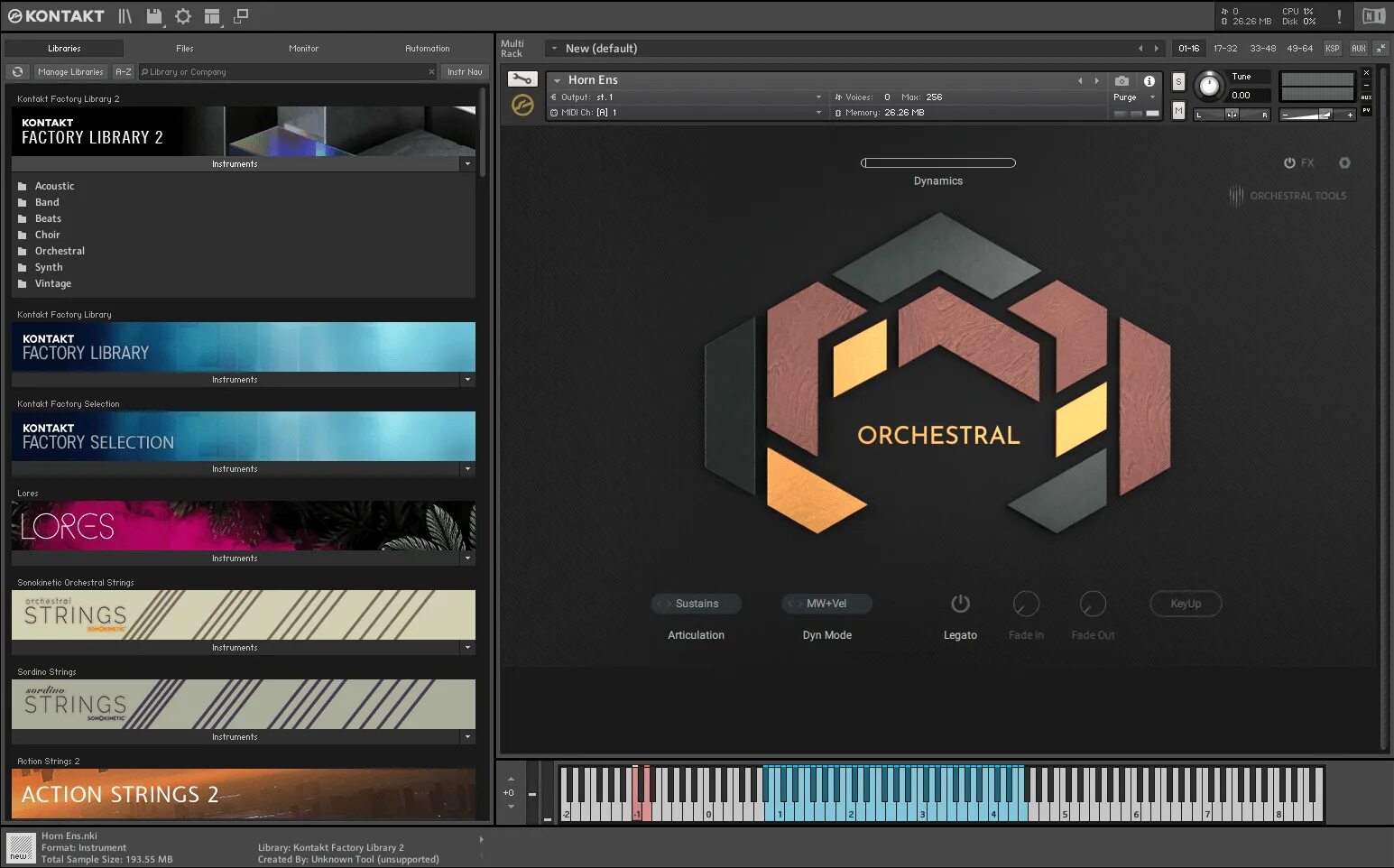Open the Orchestral folder in Factory Library 2
The height and width of the screenshot is (868, 1394).
pyautogui.click(x=60, y=251)
